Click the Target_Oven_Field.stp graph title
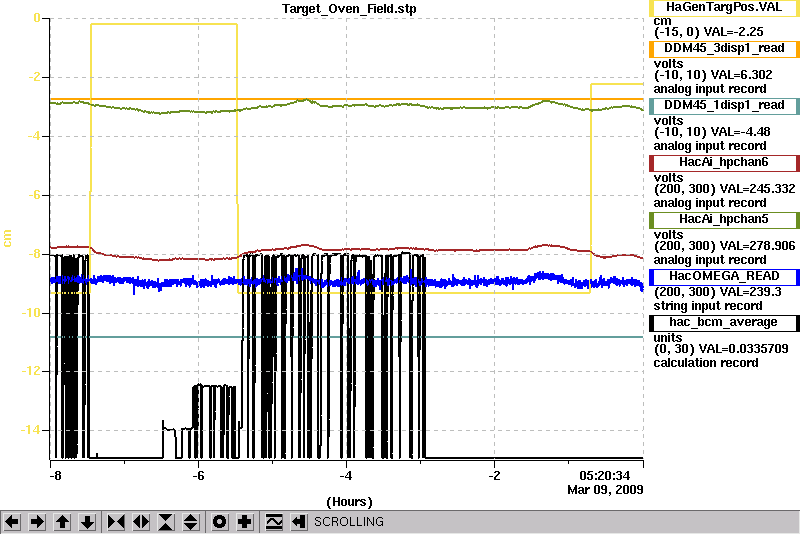 (x=349, y=9)
